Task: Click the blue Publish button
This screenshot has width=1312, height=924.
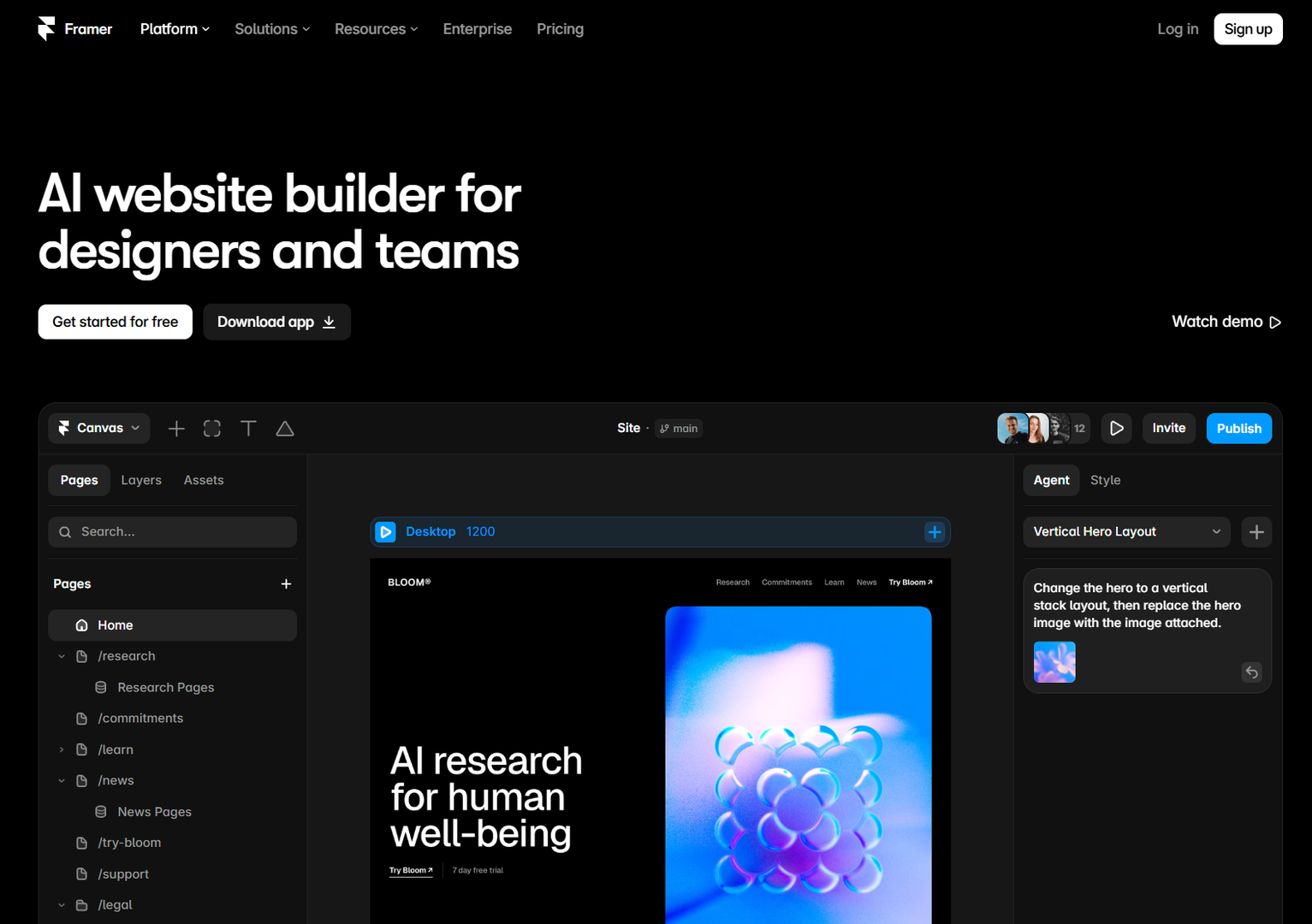Action: tap(1238, 429)
